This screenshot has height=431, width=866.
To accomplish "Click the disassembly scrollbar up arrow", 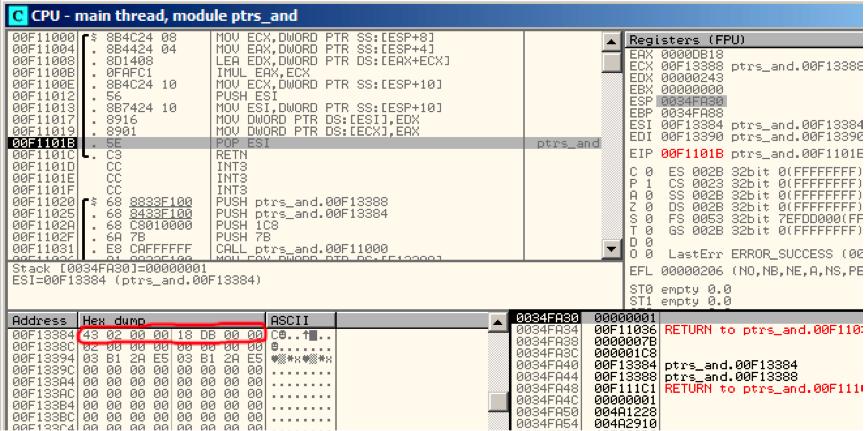I will point(611,42).
